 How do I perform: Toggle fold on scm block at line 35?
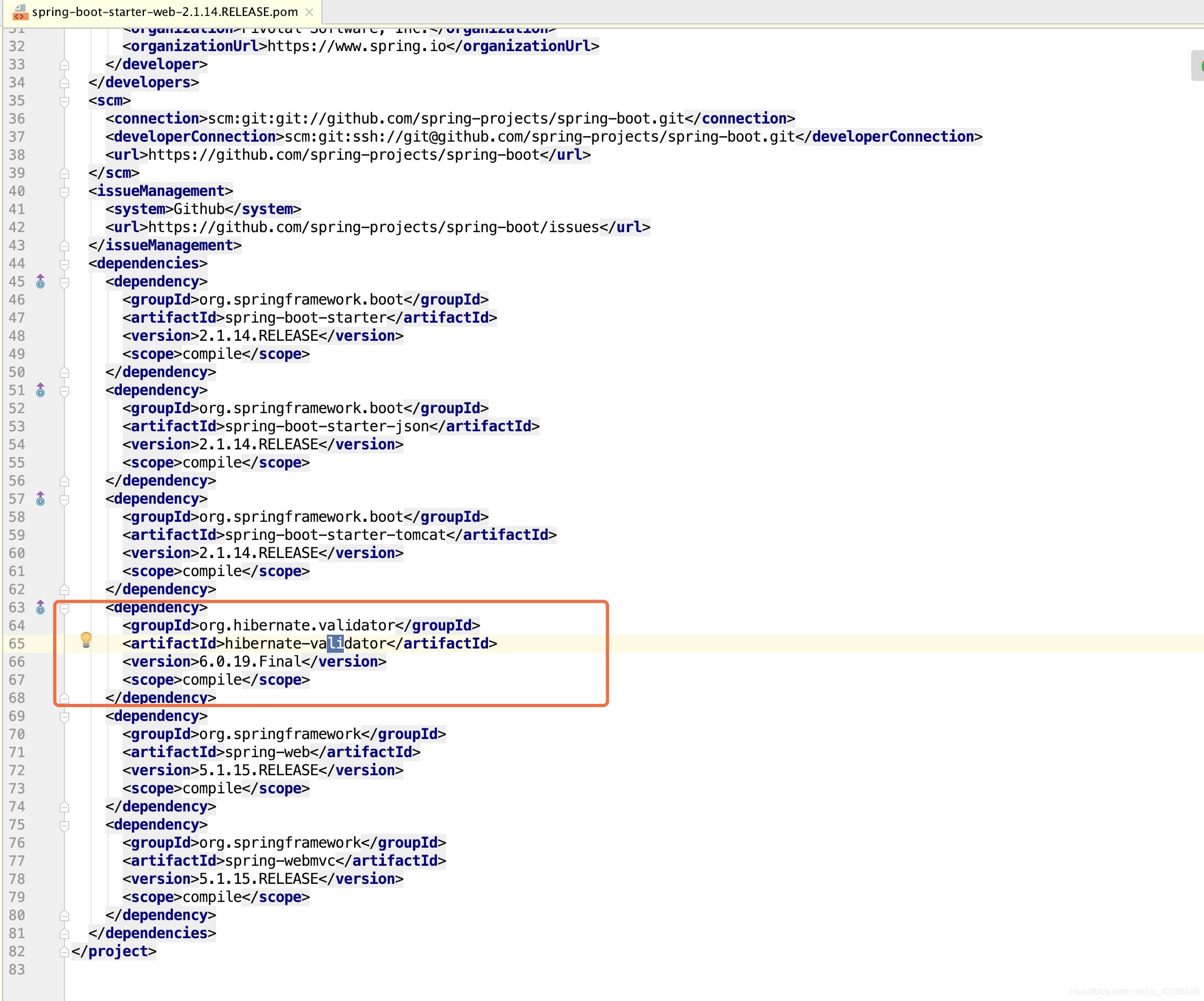tap(65, 100)
